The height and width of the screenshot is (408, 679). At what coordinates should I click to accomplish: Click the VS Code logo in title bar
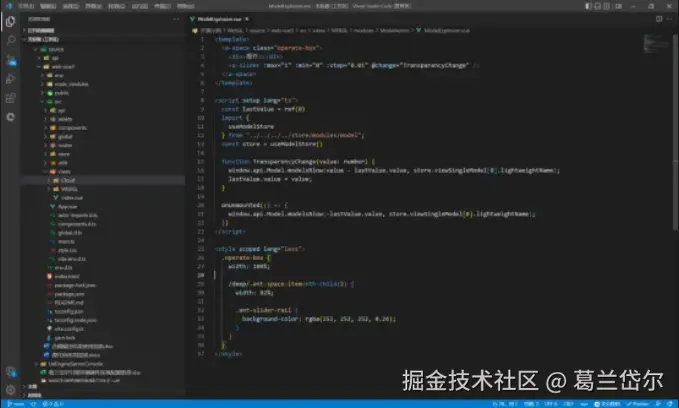tap(8, 6)
